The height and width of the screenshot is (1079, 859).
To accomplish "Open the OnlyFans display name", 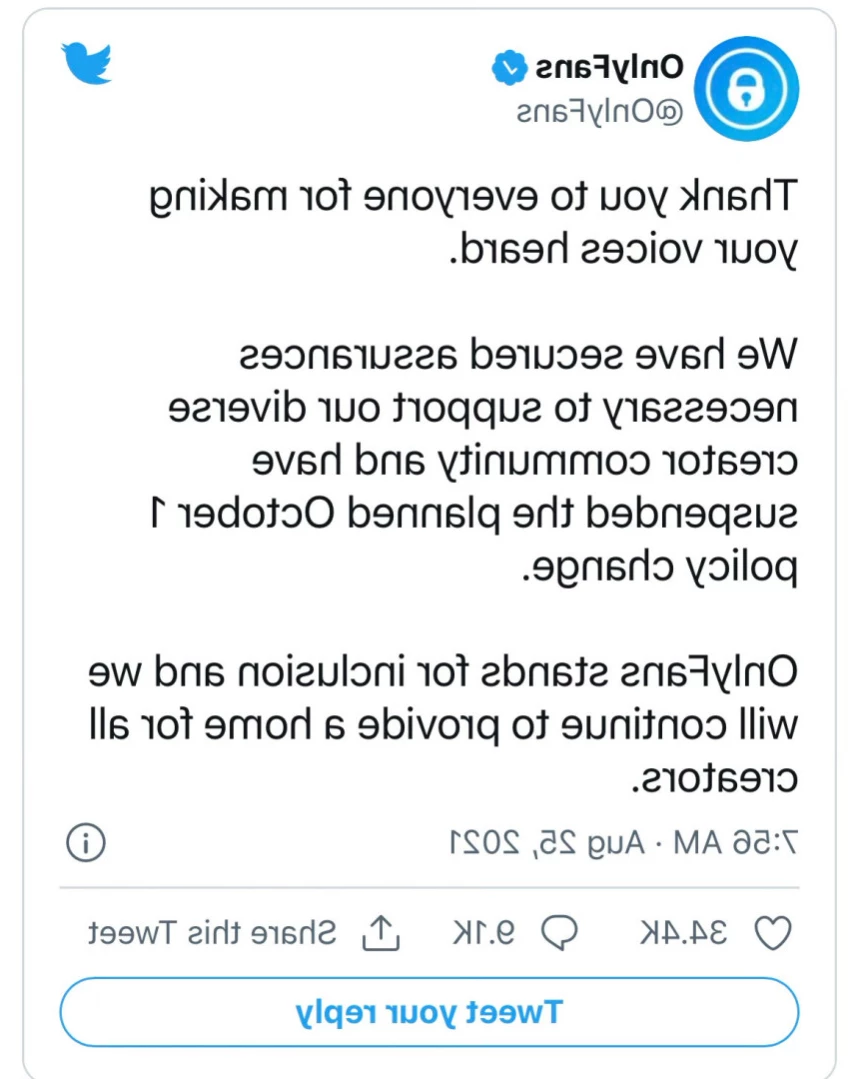I will coord(610,67).
